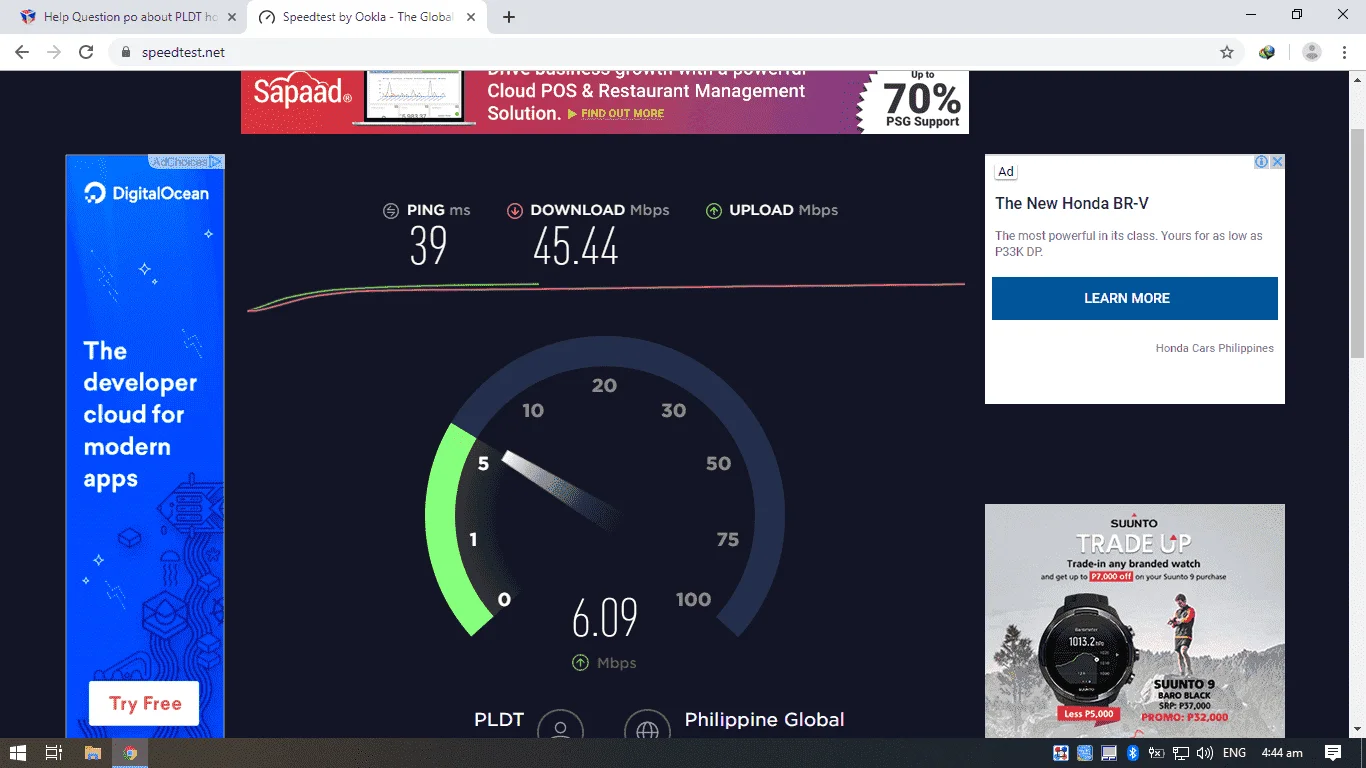This screenshot has width=1366, height=768.
Task: Click the download arrow icon beside DOWNLOAD
Action: tap(515, 211)
